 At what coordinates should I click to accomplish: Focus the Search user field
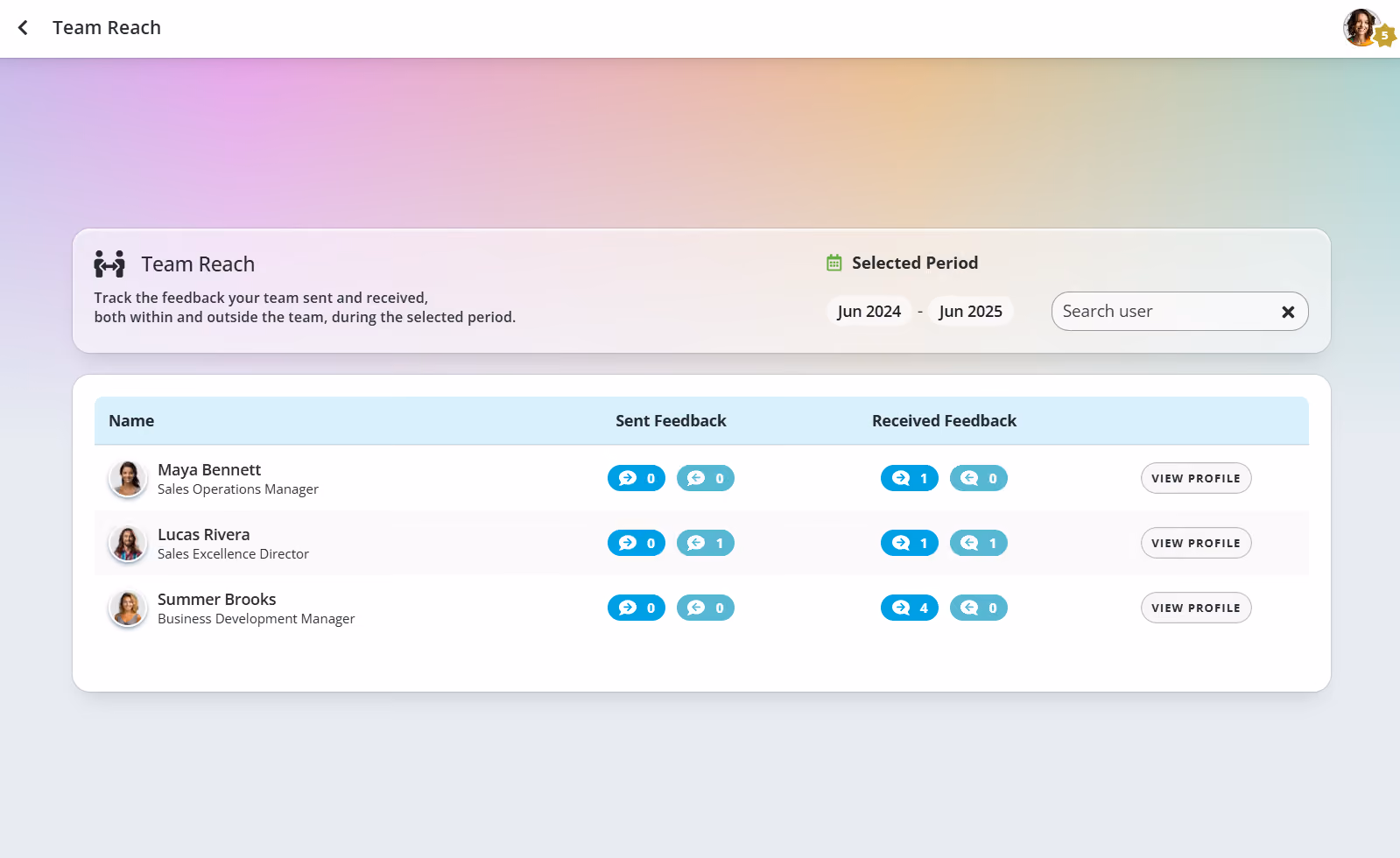point(1179,311)
